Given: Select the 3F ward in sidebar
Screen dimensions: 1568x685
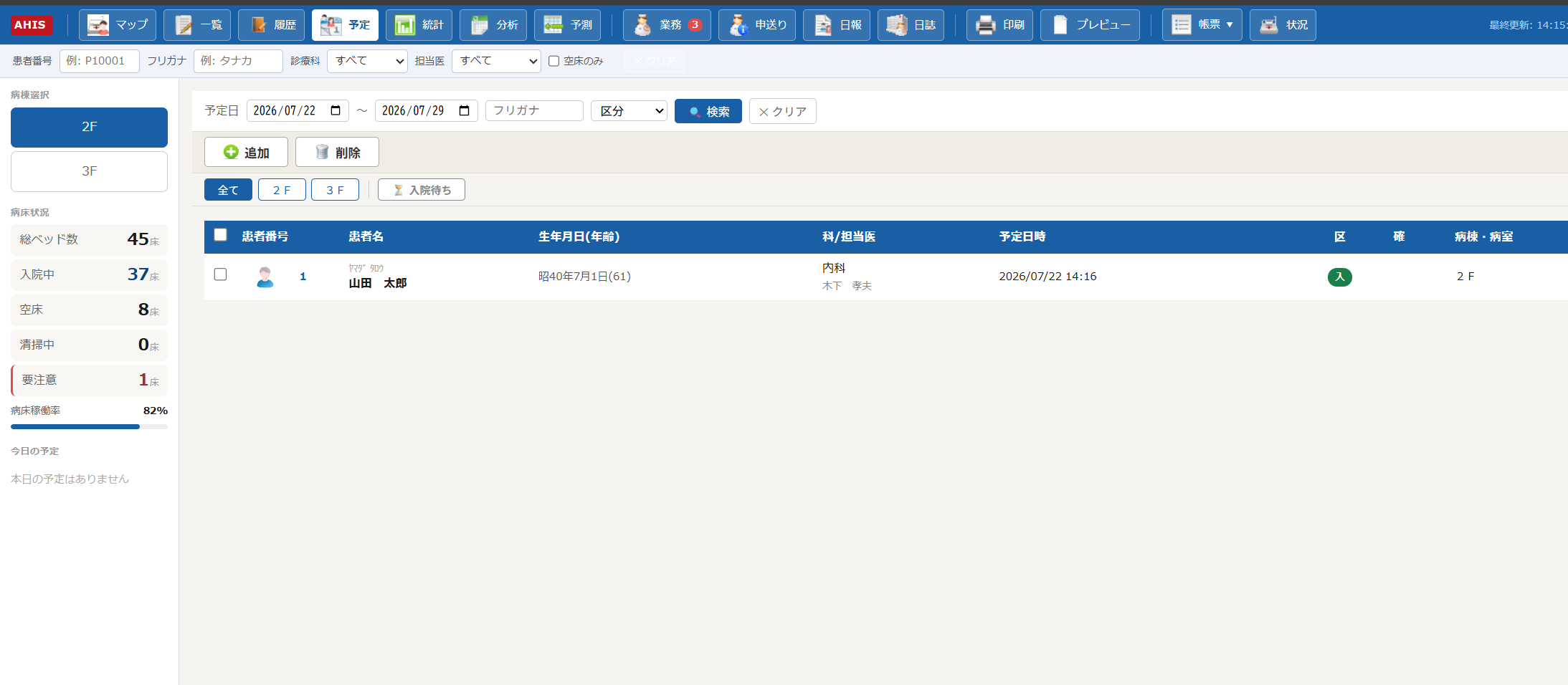Looking at the screenshot, I should click(x=89, y=171).
